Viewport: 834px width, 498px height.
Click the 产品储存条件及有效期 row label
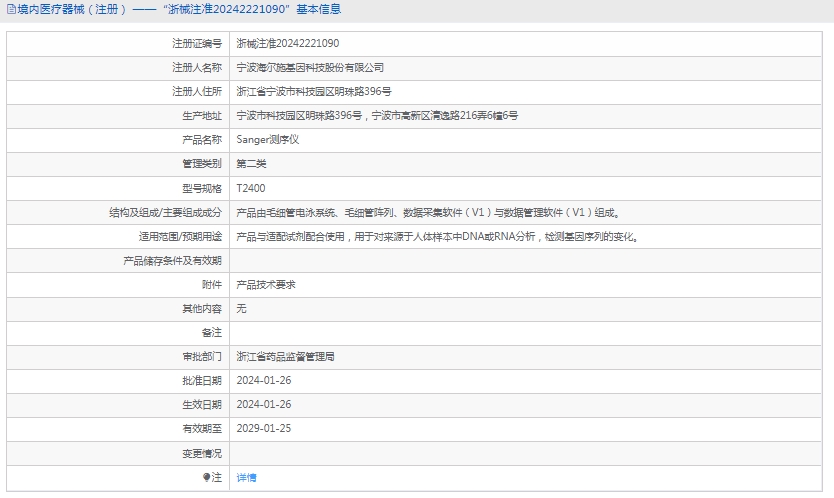(x=172, y=261)
